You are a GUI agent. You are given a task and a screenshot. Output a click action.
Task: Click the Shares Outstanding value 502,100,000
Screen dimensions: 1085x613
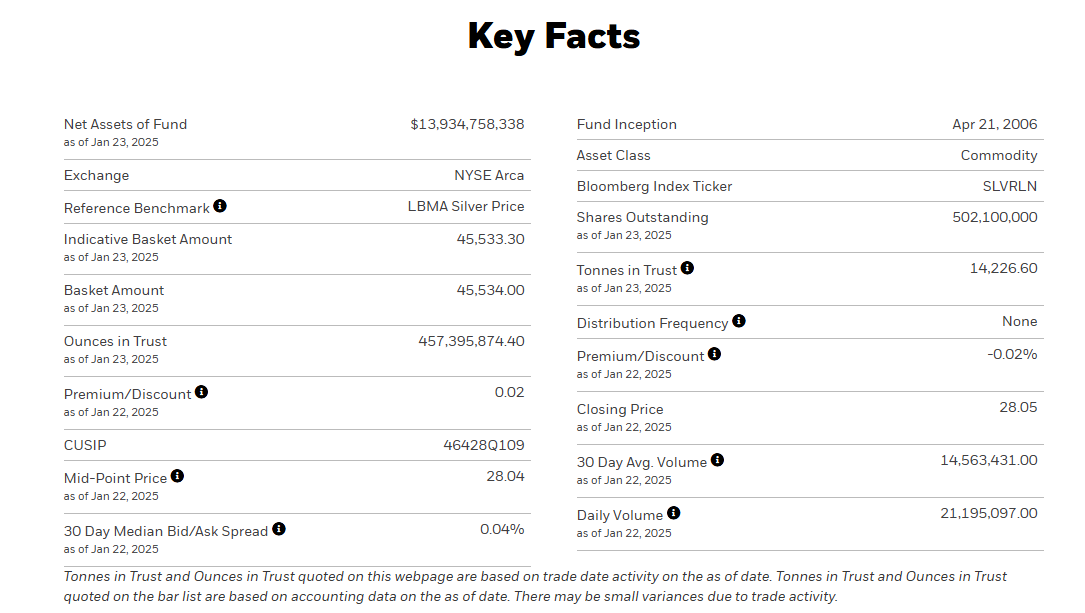click(x=995, y=217)
